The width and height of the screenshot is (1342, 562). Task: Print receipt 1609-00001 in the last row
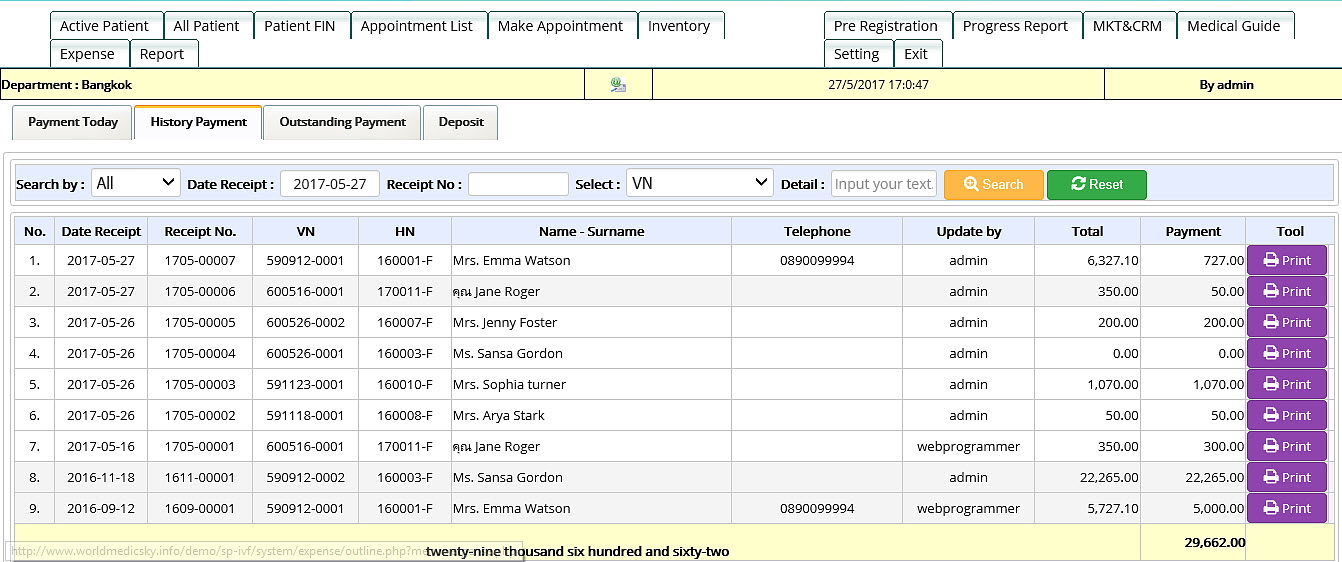click(1286, 508)
